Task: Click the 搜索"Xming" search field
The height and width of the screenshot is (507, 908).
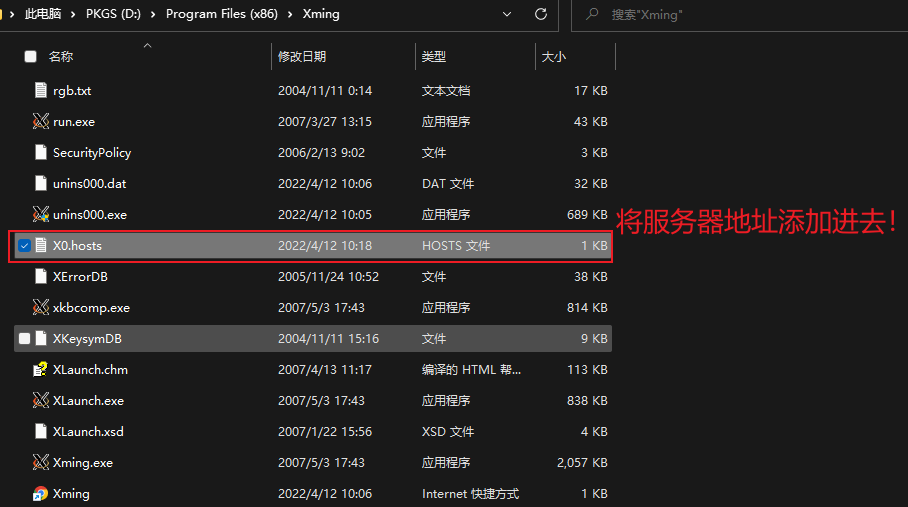Action: [739, 14]
